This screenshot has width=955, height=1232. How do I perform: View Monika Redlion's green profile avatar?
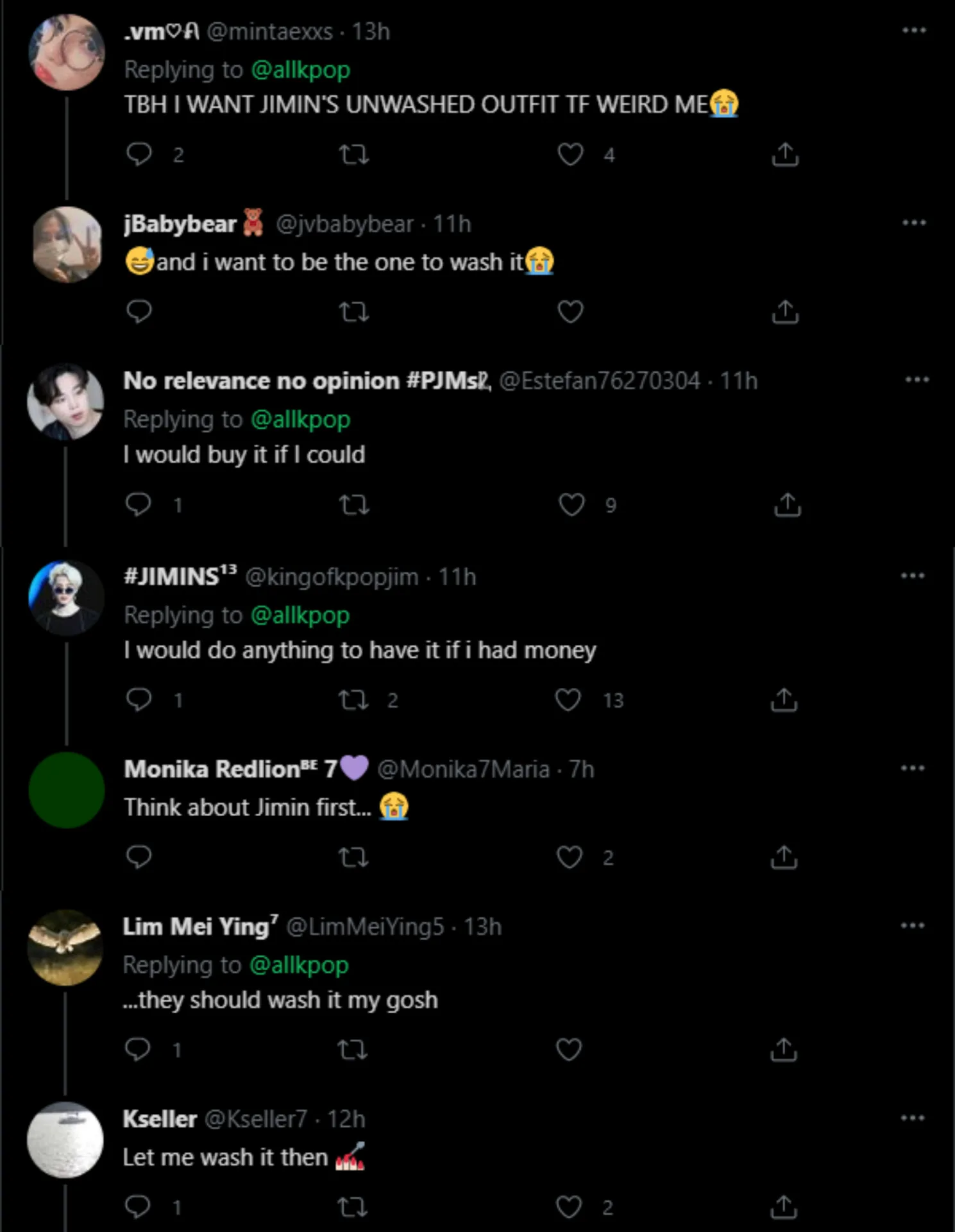pos(67,790)
